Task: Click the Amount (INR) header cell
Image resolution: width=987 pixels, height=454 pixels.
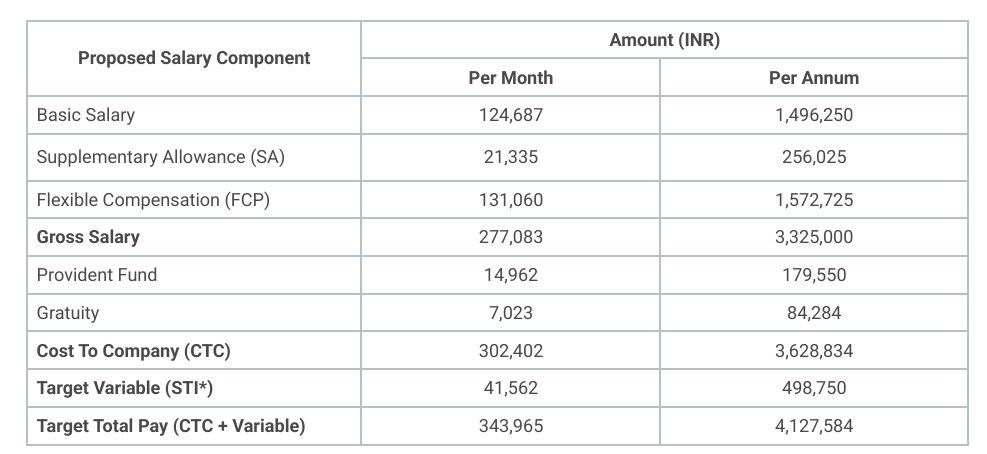Action: pyautogui.click(x=664, y=40)
